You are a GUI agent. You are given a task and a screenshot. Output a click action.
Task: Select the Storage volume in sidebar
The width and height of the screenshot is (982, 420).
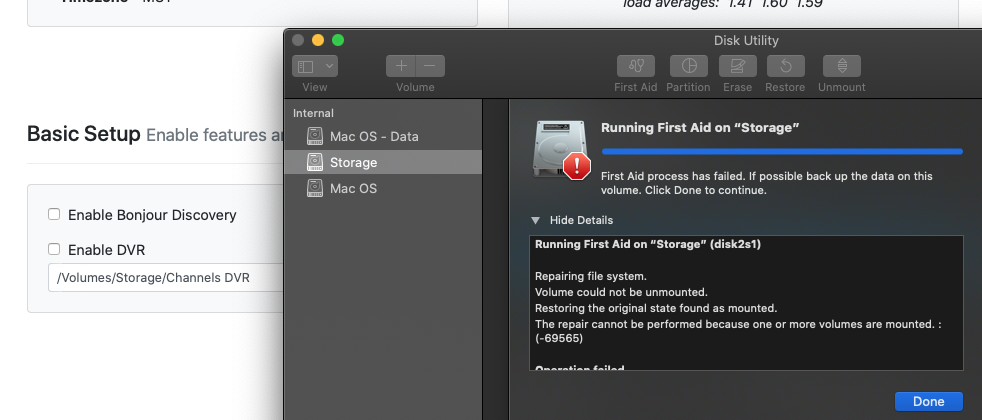(353, 162)
